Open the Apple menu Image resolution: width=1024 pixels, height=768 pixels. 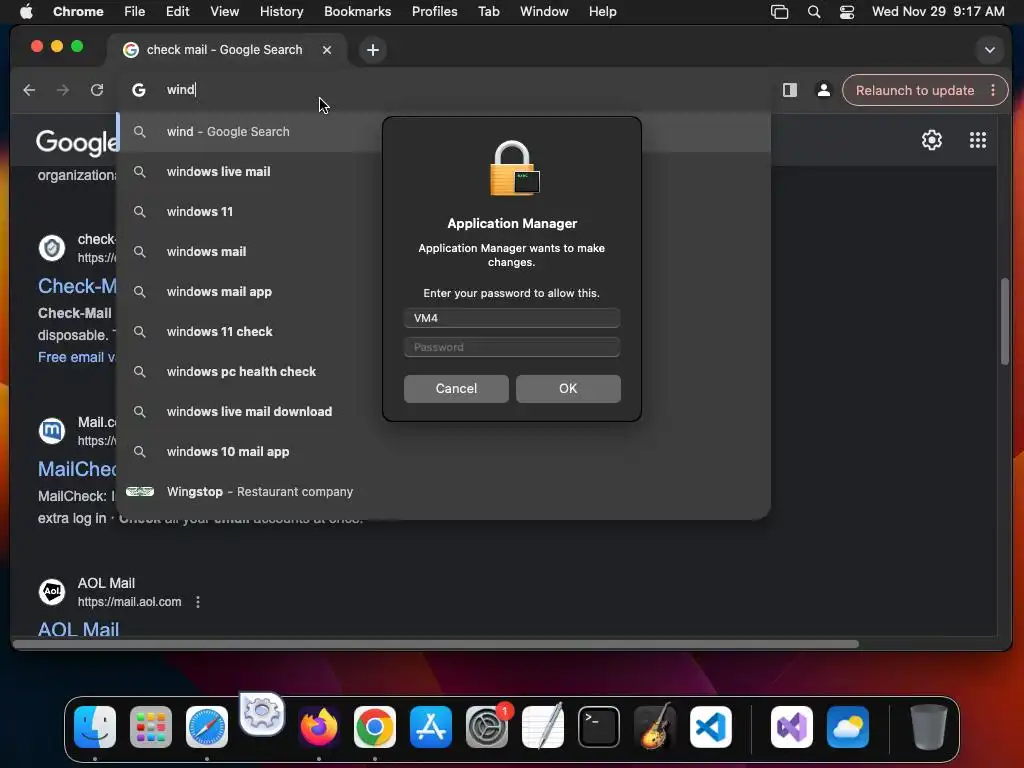(x=26, y=12)
